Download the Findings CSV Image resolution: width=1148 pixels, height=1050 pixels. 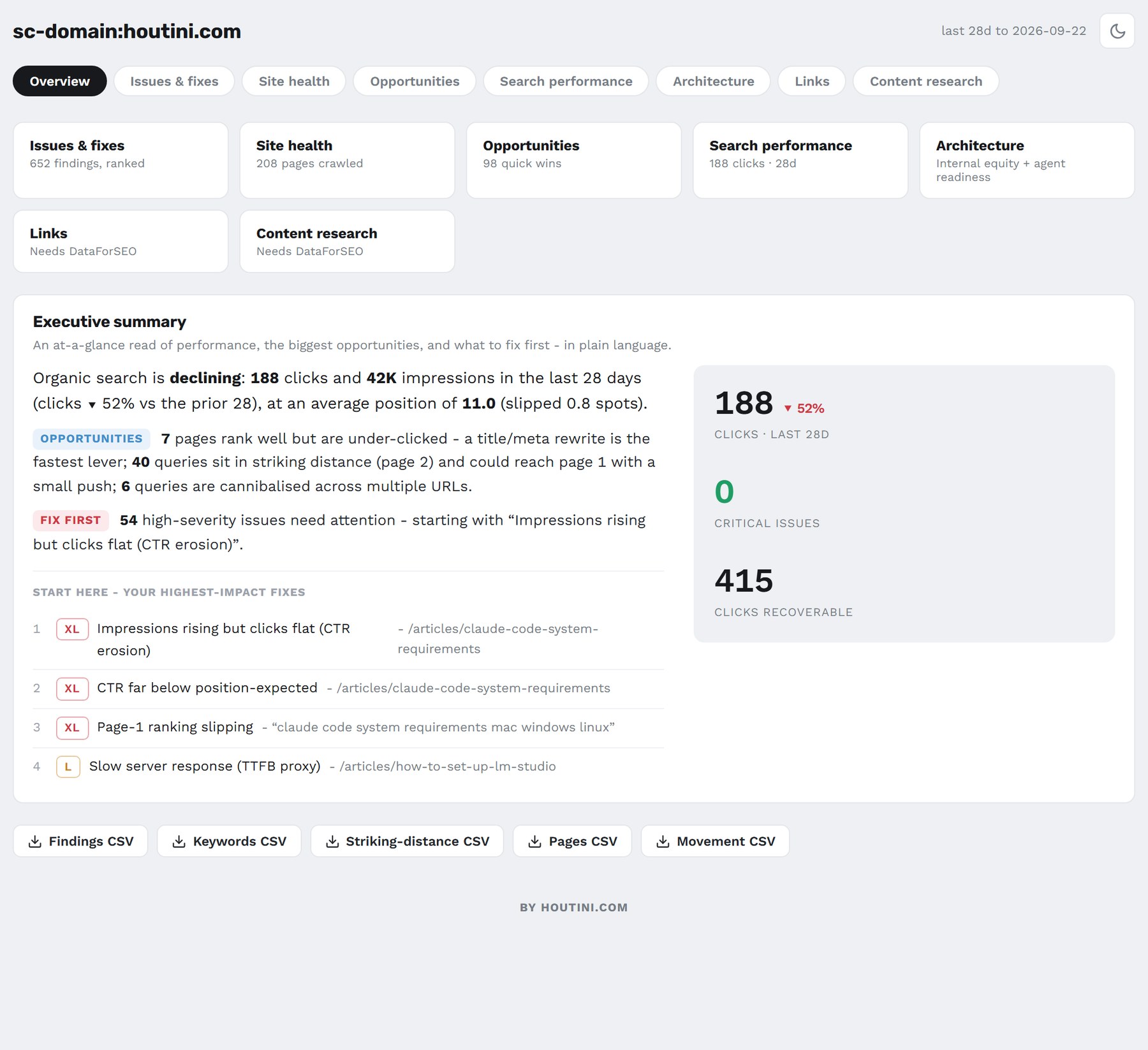point(80,842)
